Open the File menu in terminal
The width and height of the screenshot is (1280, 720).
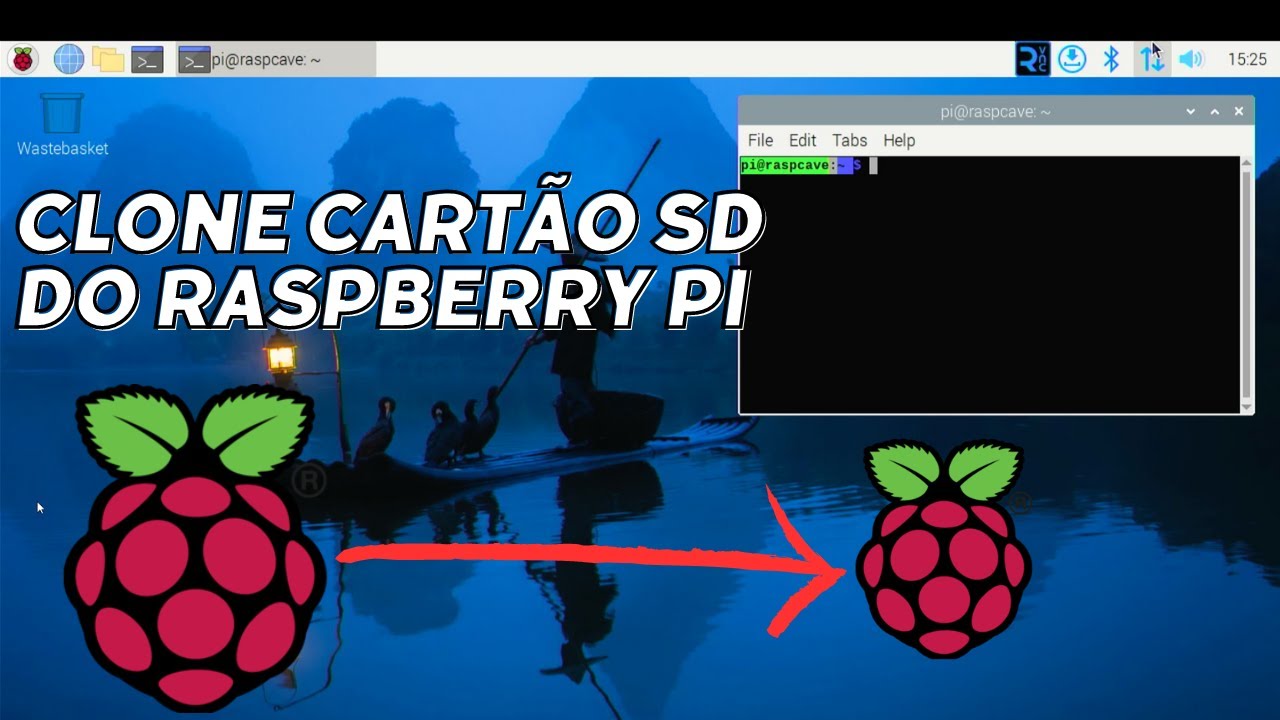(x=760, y=140)
